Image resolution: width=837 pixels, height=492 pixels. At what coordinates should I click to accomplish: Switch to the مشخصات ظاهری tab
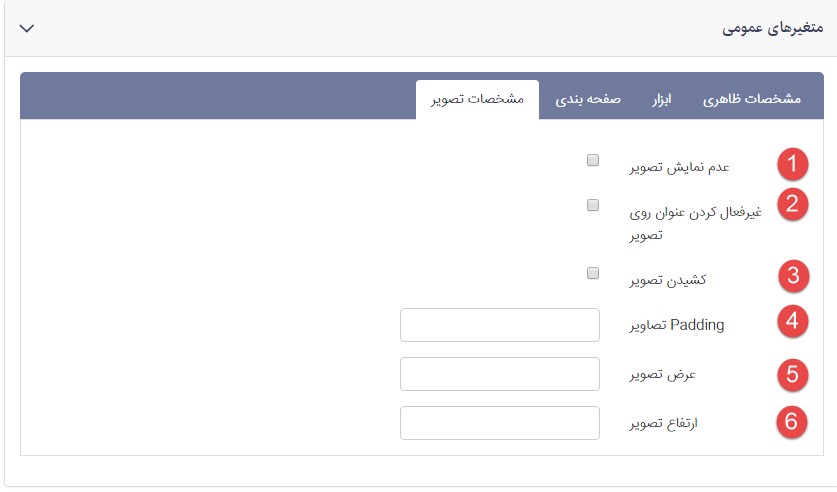(x=752, y=100)
